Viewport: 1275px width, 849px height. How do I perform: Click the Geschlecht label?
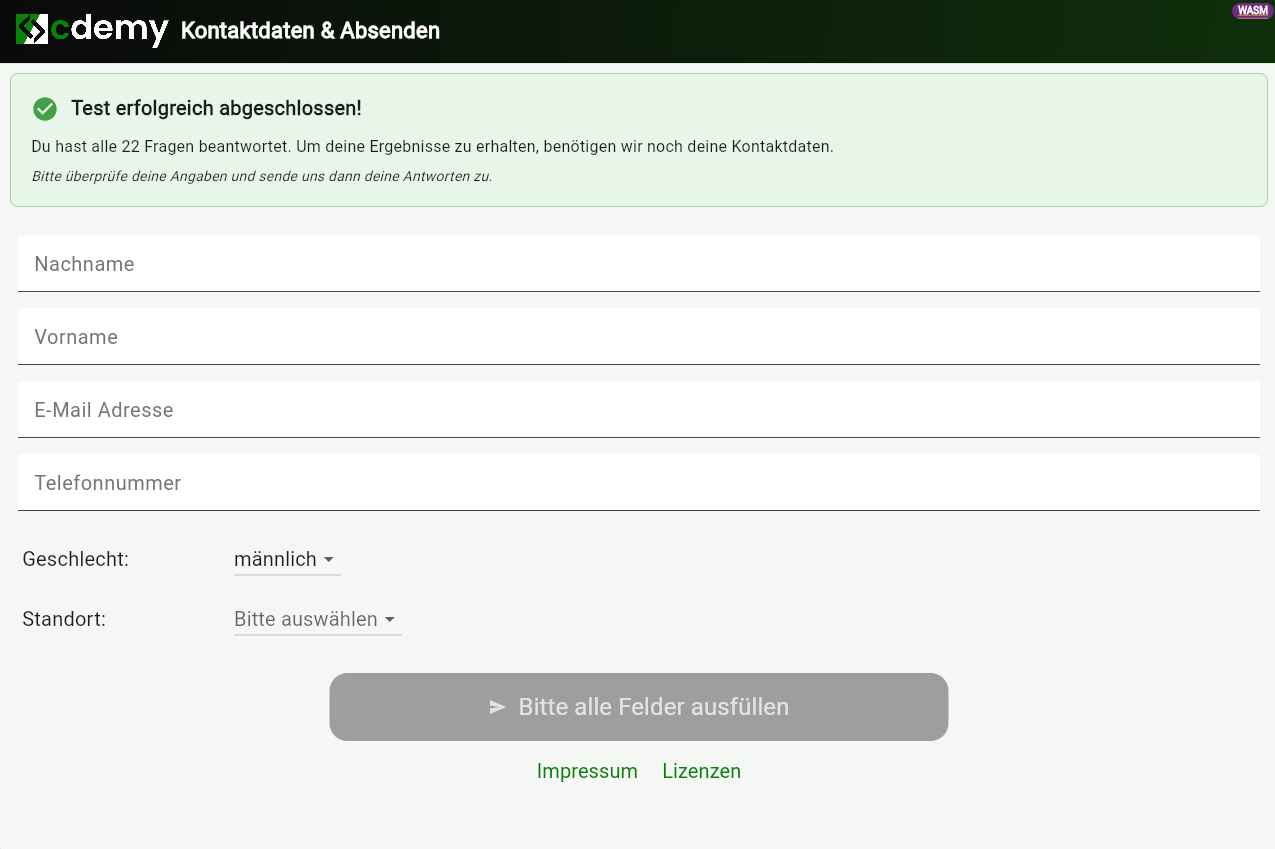pyautogui.click(x=76, y=559)
